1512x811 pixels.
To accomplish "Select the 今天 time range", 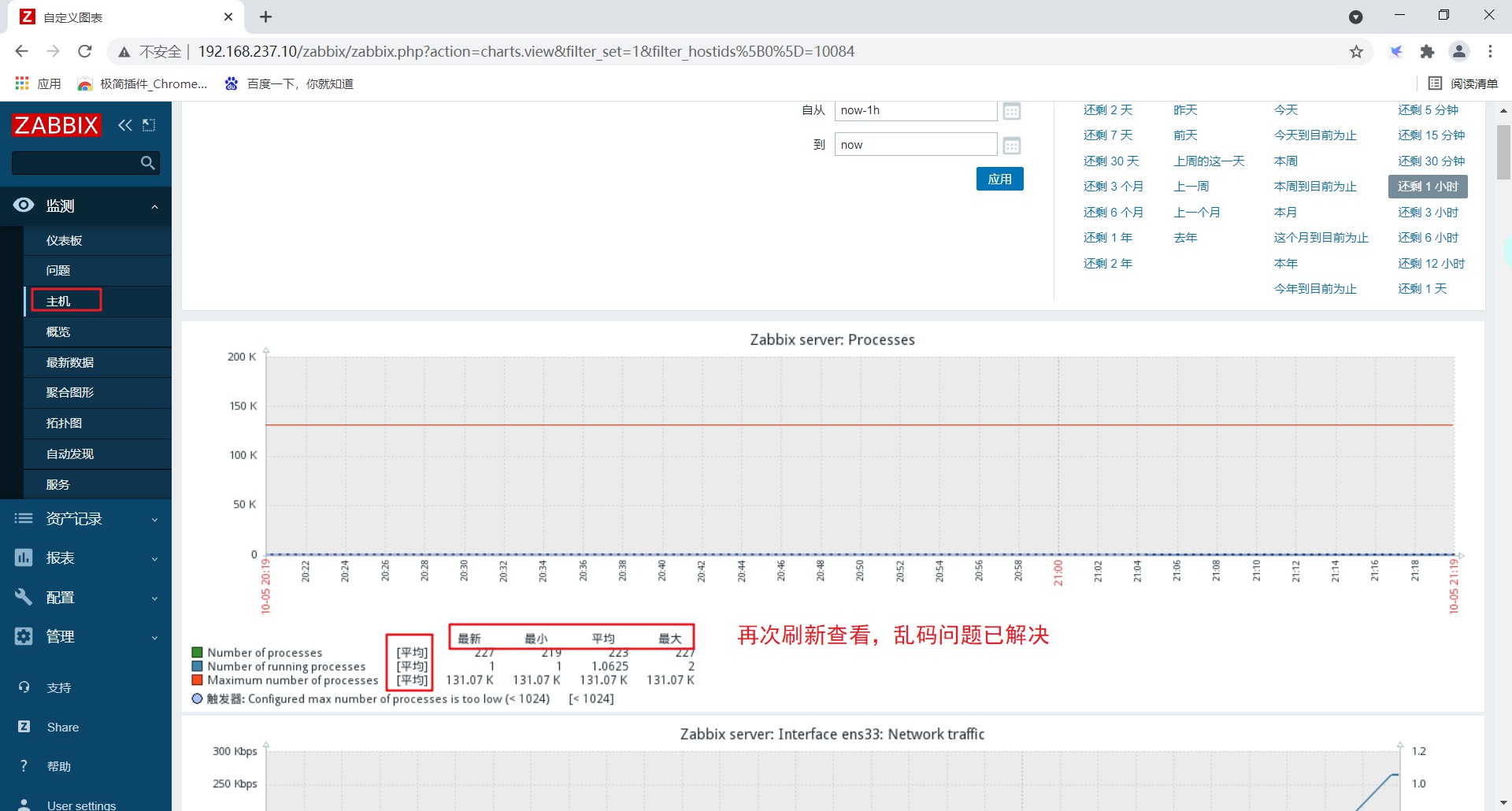I will coord(1286,109).
